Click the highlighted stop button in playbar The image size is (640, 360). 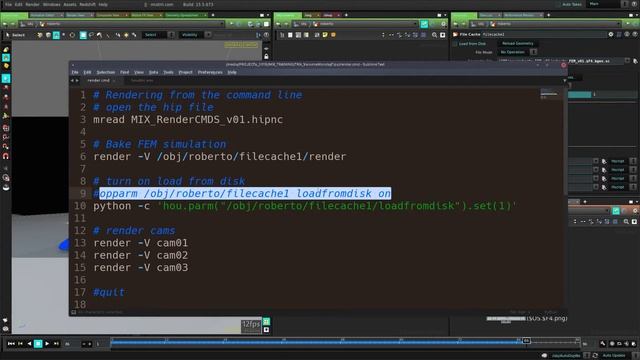[x=38, y=344]
